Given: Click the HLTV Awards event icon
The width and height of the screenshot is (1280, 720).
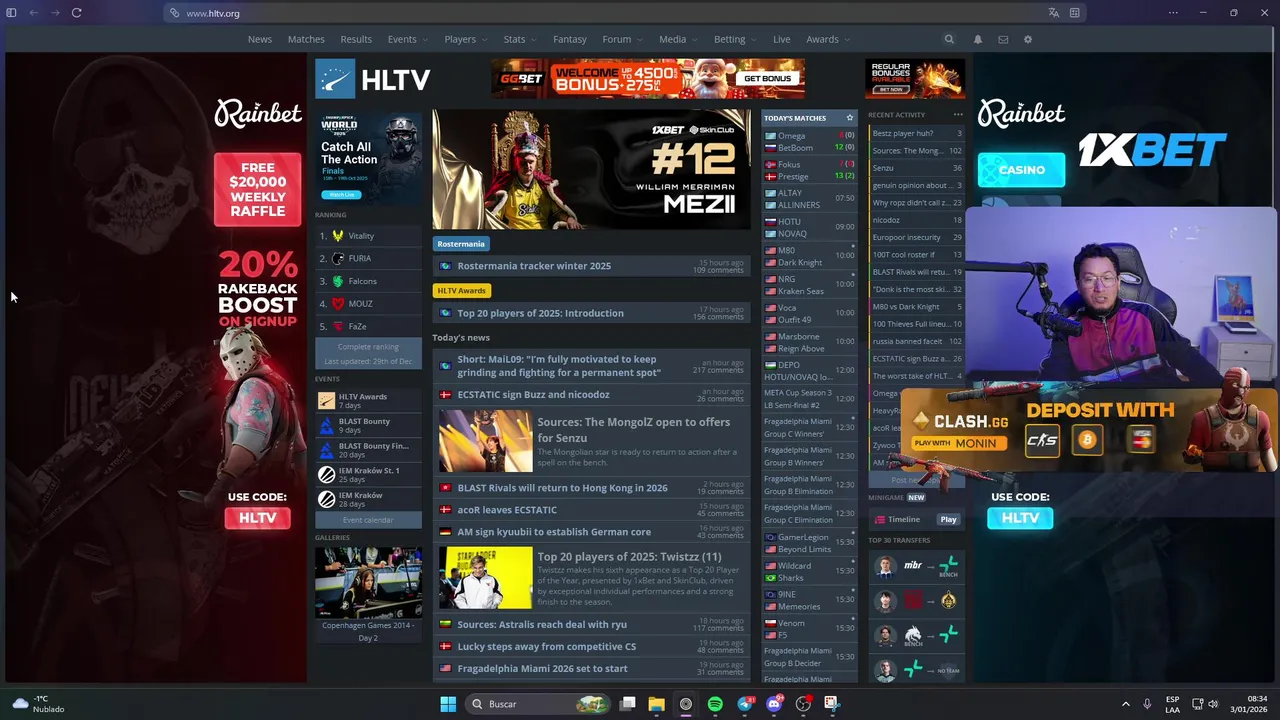Looking at the screenshot, I should click(326, 401).
